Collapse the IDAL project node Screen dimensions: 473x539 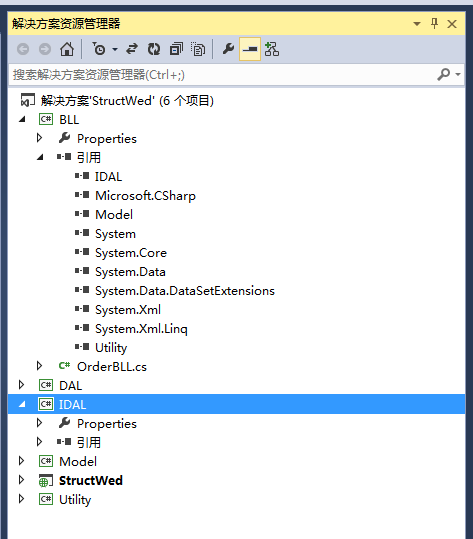[22, 404]
